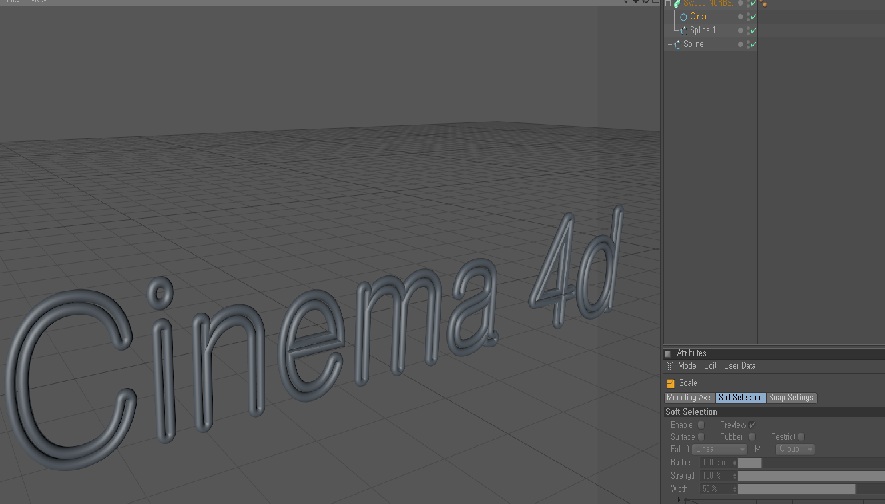Uncheck the Preview checkbox
The image size is (885, 504).
click(752, 425)
